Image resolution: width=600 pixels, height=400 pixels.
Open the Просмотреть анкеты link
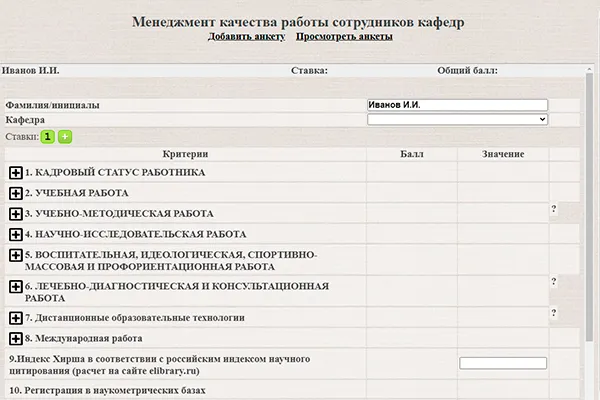pos(344,37)
